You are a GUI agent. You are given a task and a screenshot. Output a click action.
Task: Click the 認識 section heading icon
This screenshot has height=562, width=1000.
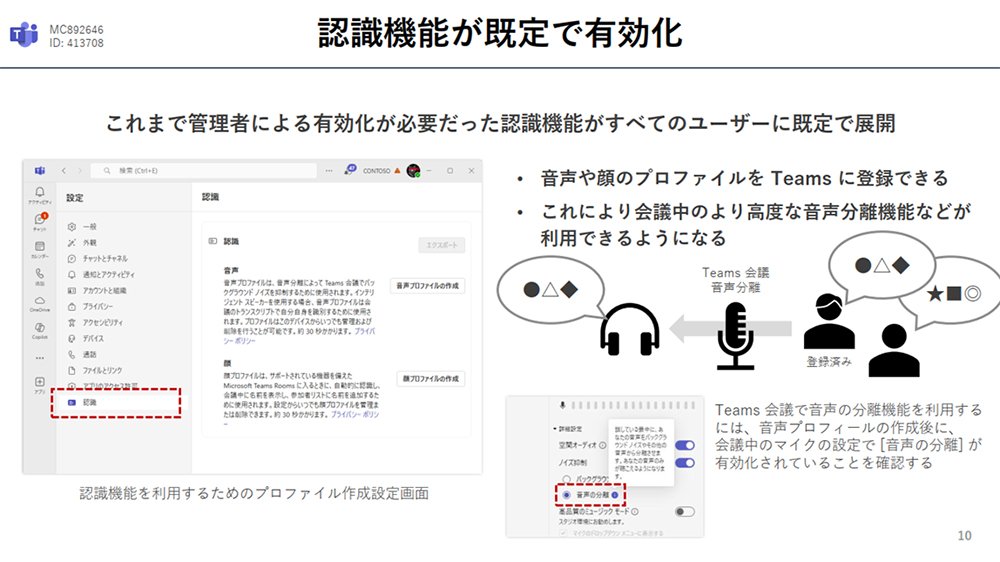point(213,241)
